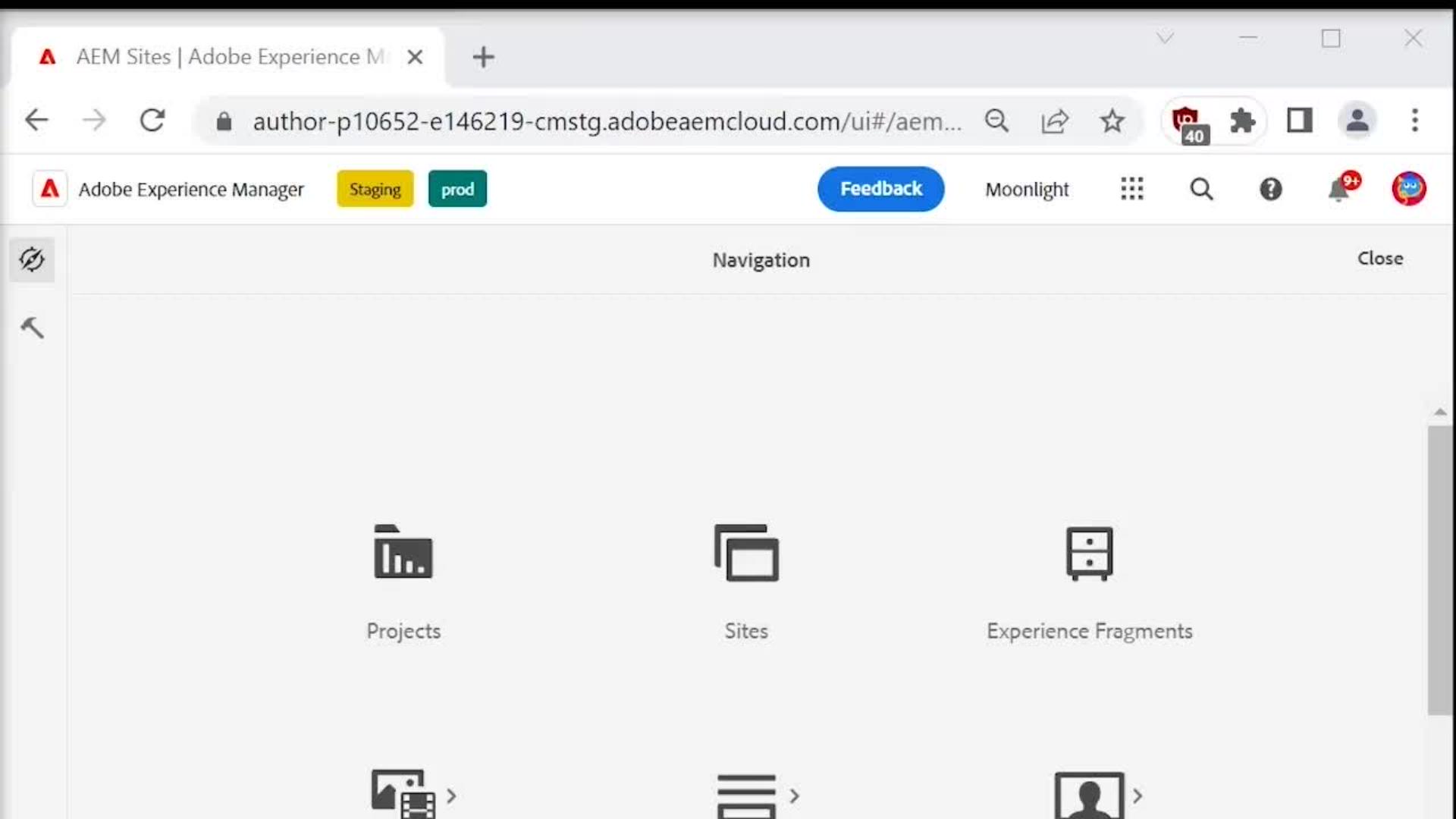Image resolution: width=1456 pixels, height=819 pixels.
Task: Expand the Forms submenu chevron
Action: [x=795, y=795]
